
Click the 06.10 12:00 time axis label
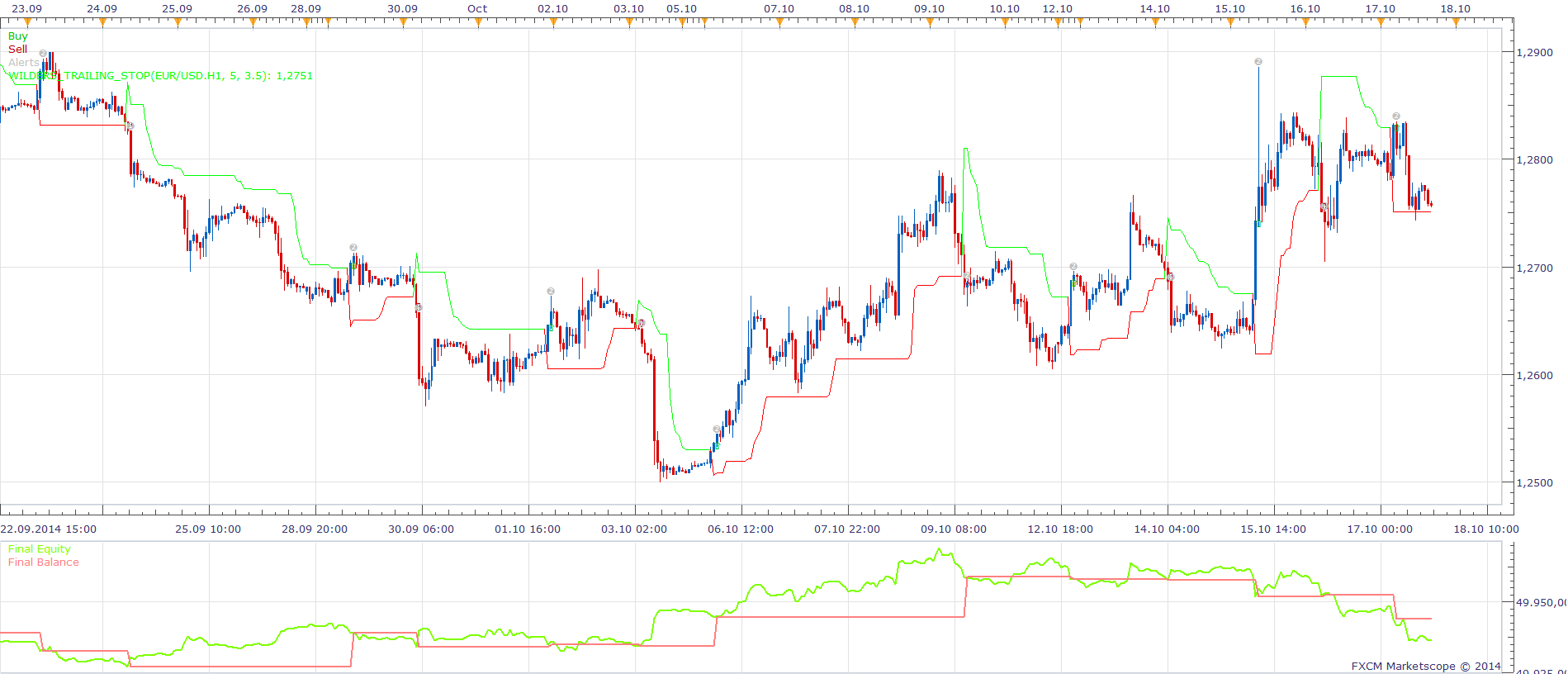[741, 529]
